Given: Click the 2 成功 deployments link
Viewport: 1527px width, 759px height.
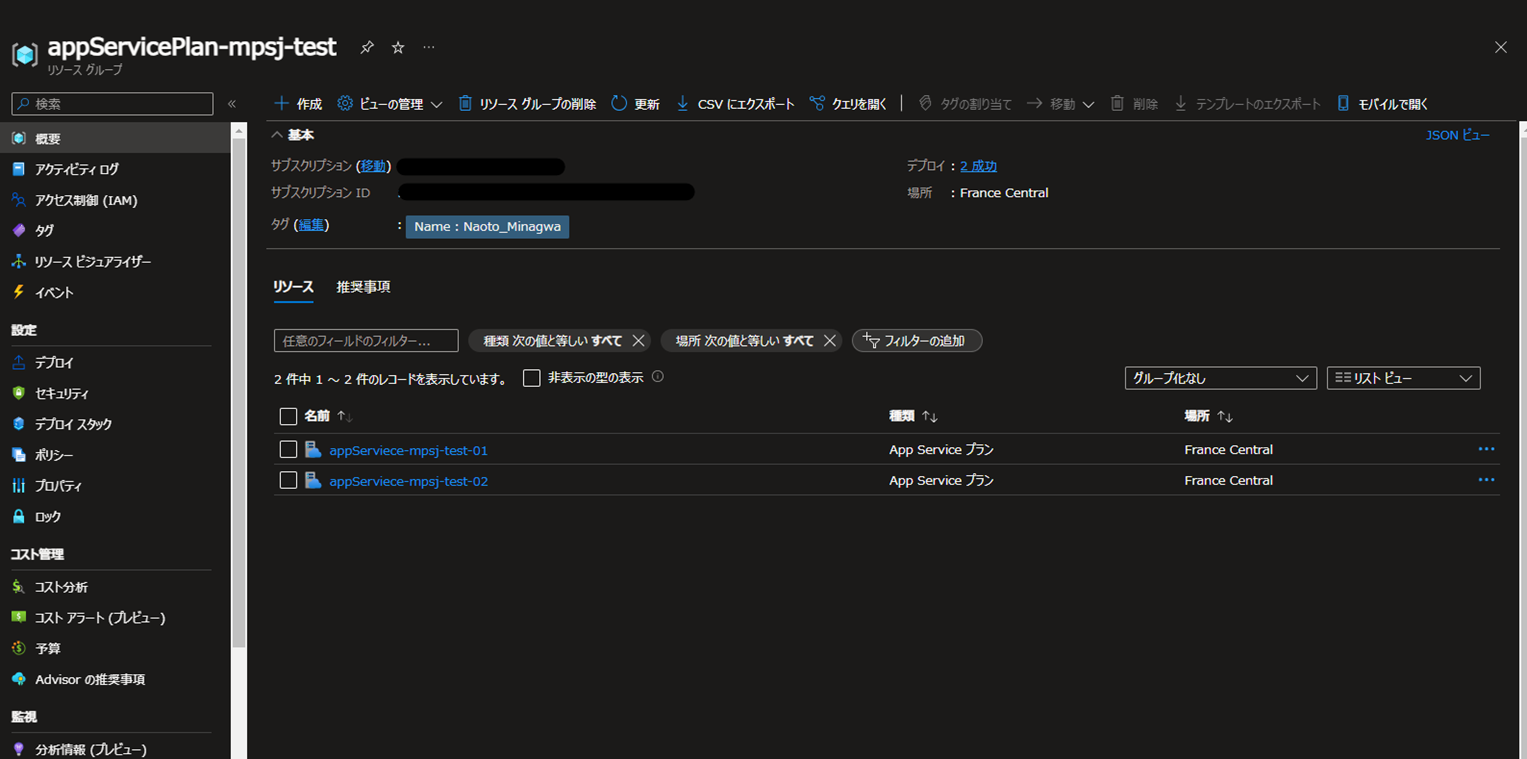Looking at the screenshot, I should pyautogui.click(x=978, y=166).
